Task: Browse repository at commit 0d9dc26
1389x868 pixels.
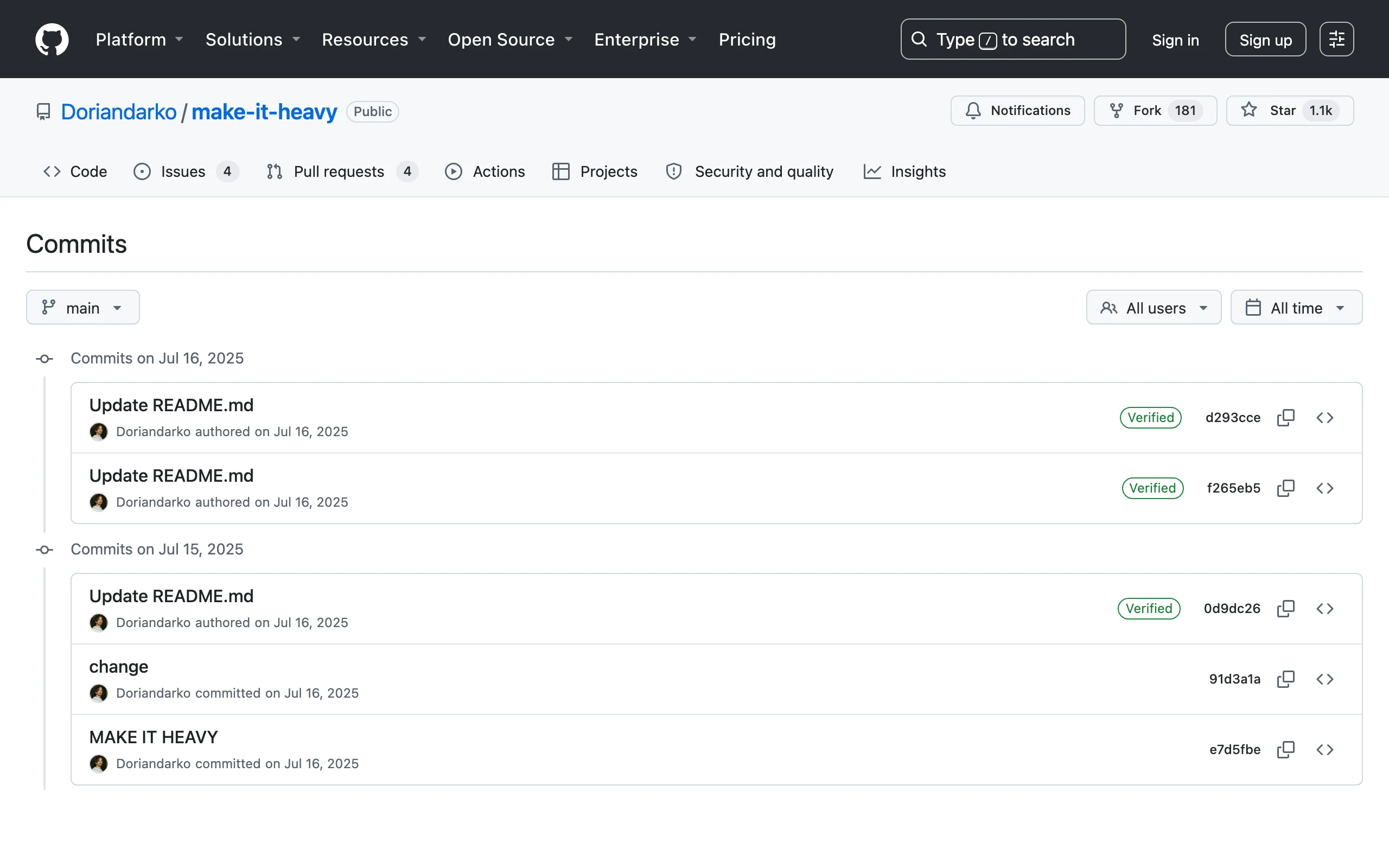Action: coord(1325,609)
